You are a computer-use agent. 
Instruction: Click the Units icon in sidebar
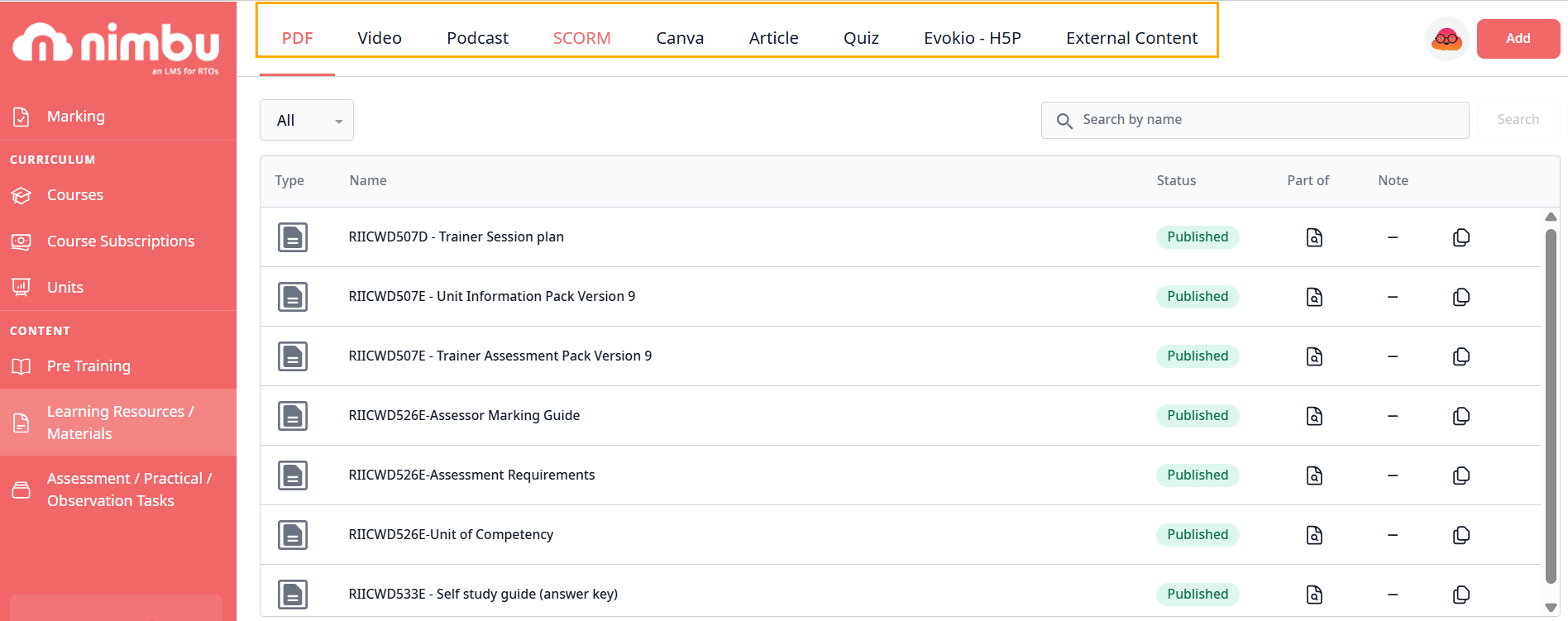click(22, 287)
